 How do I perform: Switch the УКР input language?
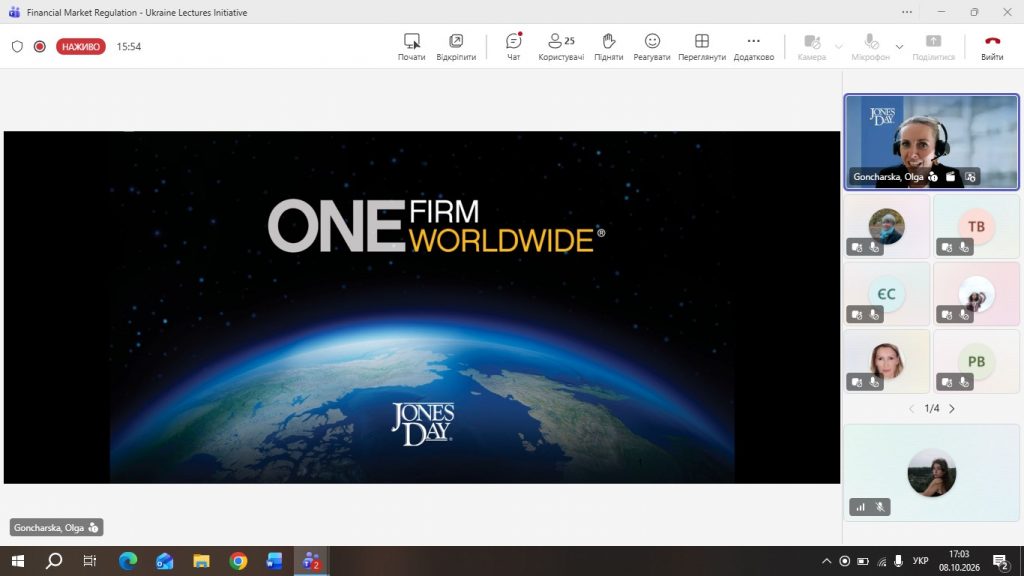tap(920, 561)
